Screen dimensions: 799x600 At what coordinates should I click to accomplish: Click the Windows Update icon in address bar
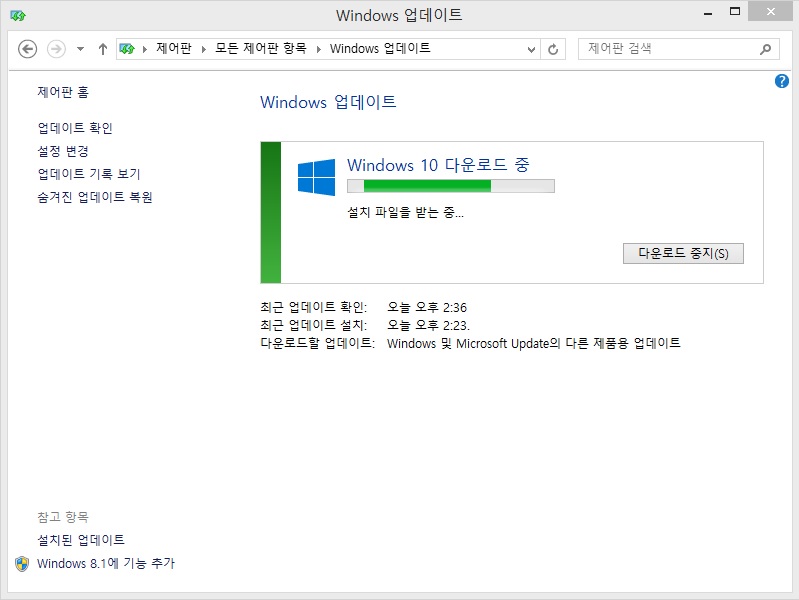coord(127,49)
